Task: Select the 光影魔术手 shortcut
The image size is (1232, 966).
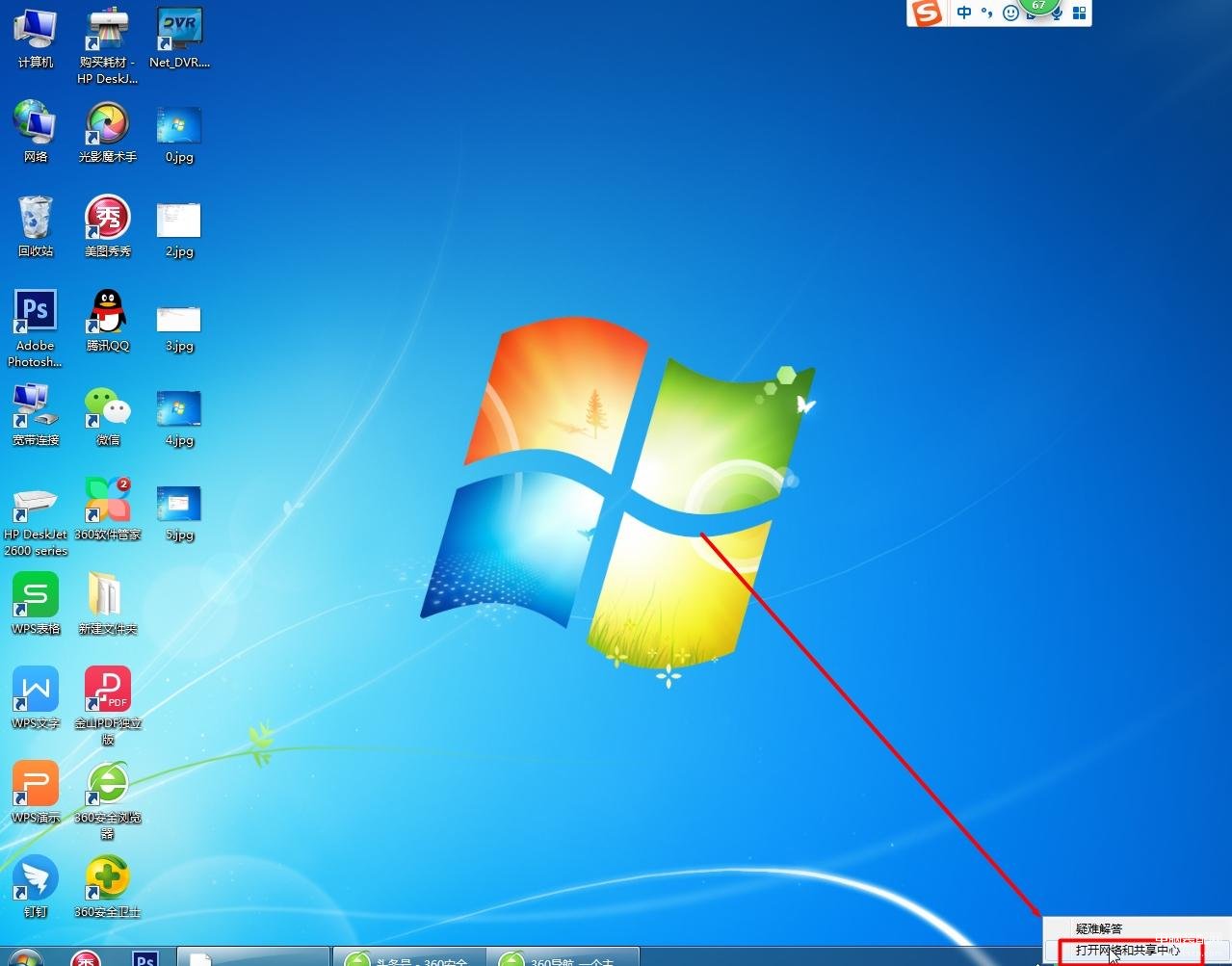Action: click(x=107, y=132)
